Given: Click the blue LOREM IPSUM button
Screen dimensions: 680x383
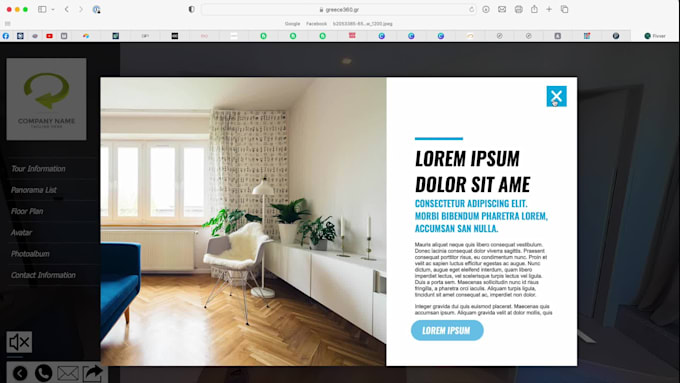Looking at the screenshot, I should (x=447, y=331).
